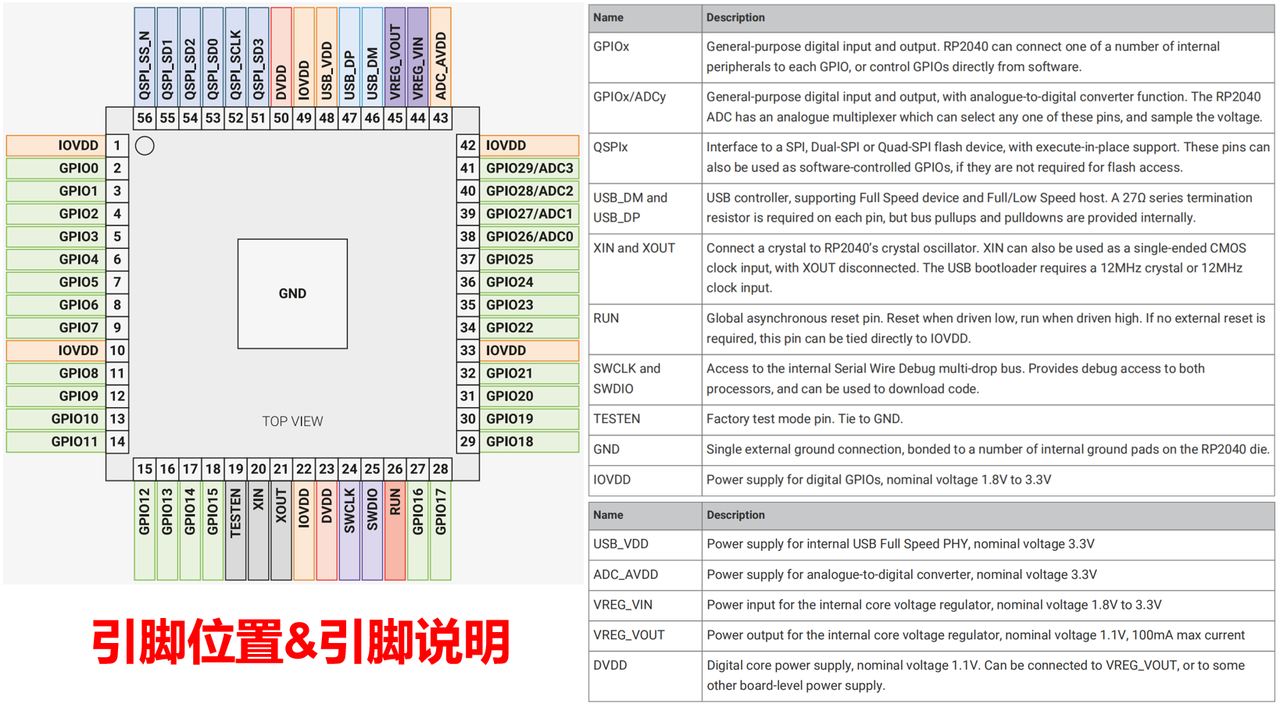The width and height of the screenshot is (1280, 707).
Task: Click the VREG_VIN pin label on the chip diagram
Action: (418, 56)
